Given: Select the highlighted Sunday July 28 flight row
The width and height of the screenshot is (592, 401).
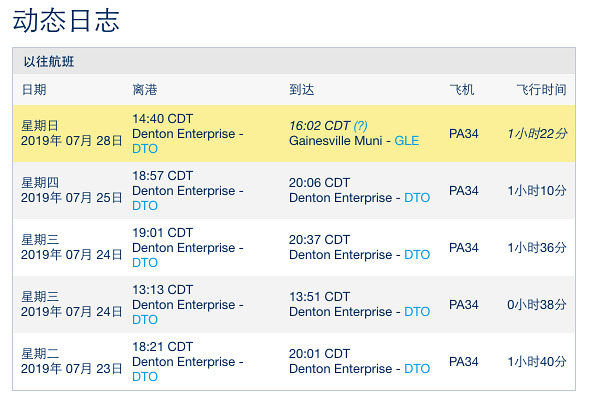Looking at the screenshot, I should point(294,134).
